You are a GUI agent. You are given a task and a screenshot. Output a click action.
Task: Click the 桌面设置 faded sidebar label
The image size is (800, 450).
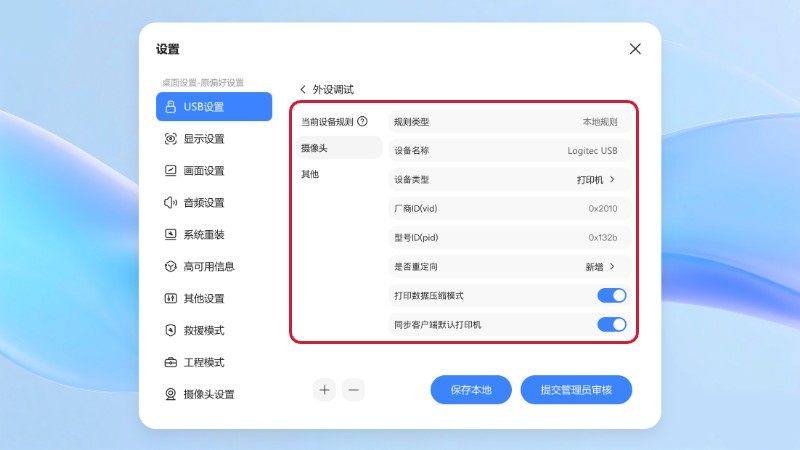203,83
